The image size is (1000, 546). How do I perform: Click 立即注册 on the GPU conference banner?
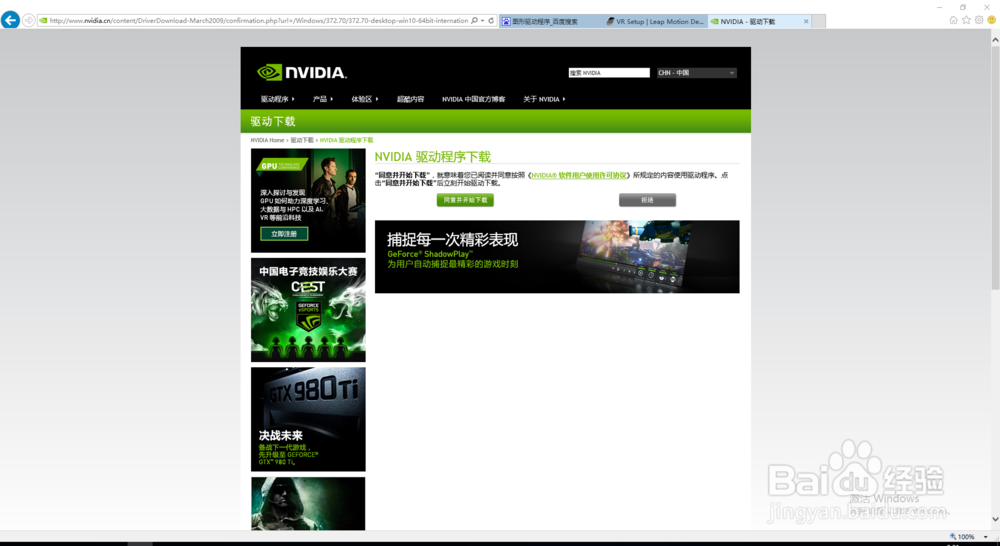click(284, 234)
